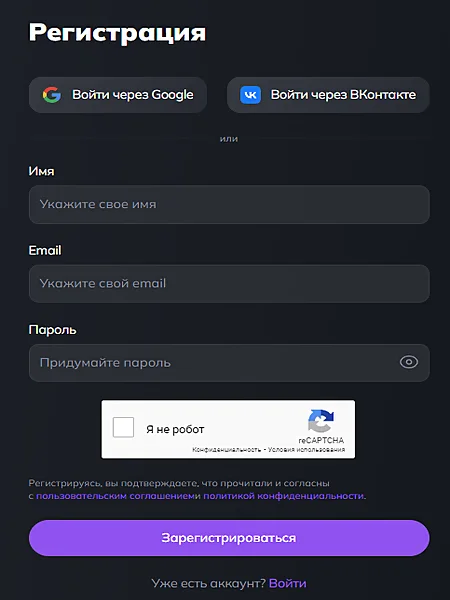Viewport: 450px width, 600px height.
Task: Open reCAPTCHA "Конфиденциальность" link
Action: pyautogui.click(x=227, y=450)
